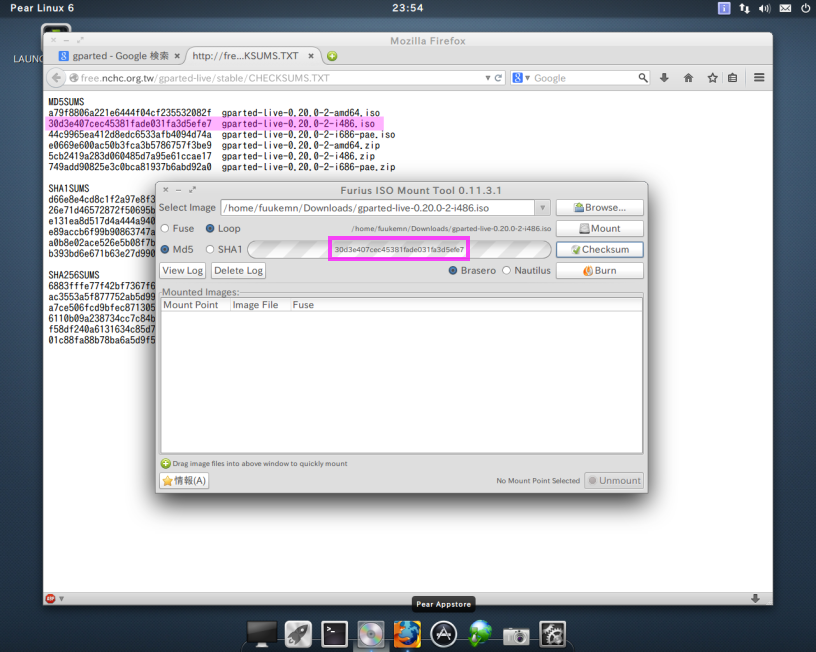Click the Adblock icon in Firefox bottom bar
Screen dimensions: 816x652
pyautogui.click(x=50, y=599)
